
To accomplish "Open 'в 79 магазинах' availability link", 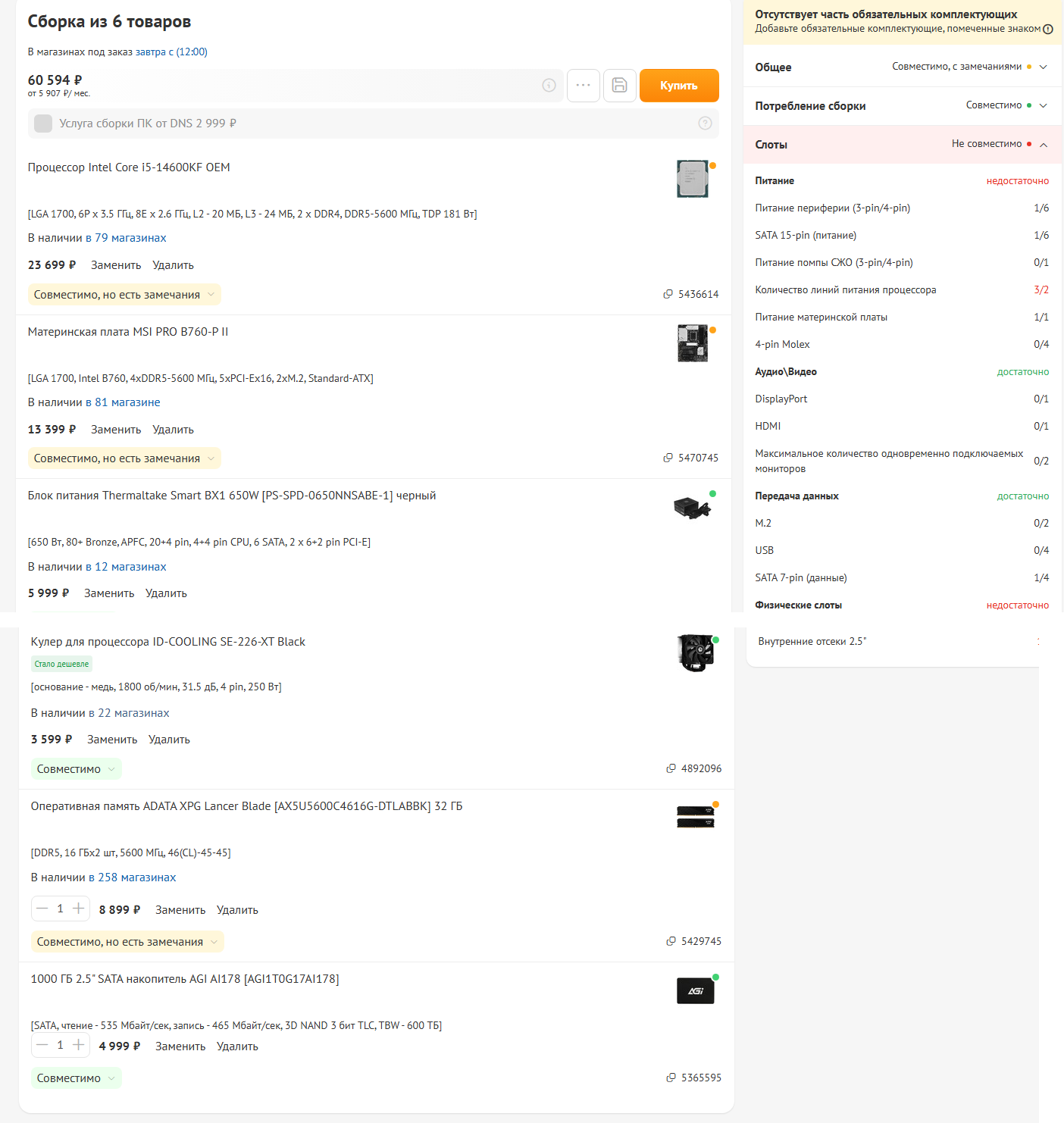I will pos(126,238).
